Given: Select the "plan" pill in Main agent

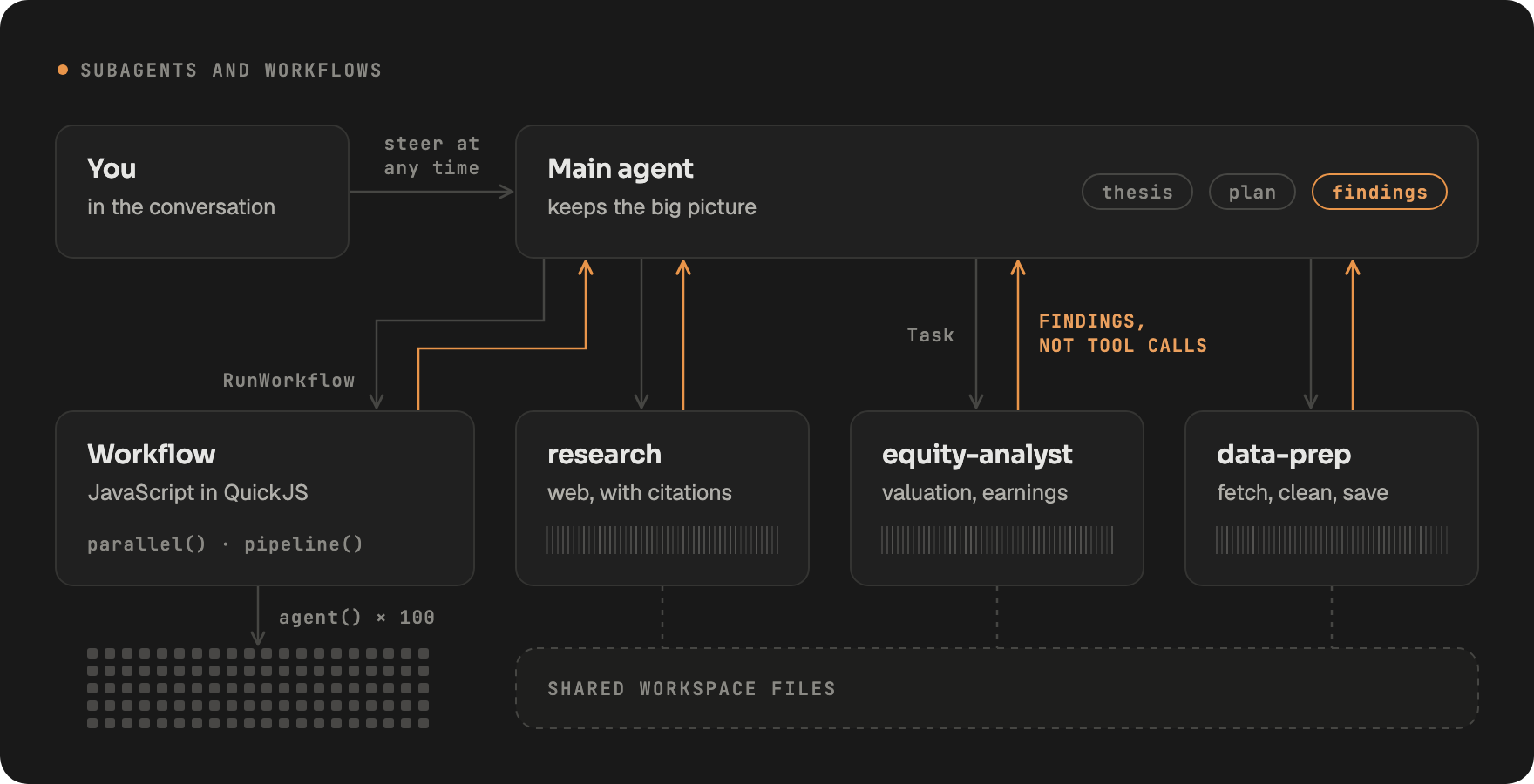Looking at the screenshot, I should pos(1252,192).
